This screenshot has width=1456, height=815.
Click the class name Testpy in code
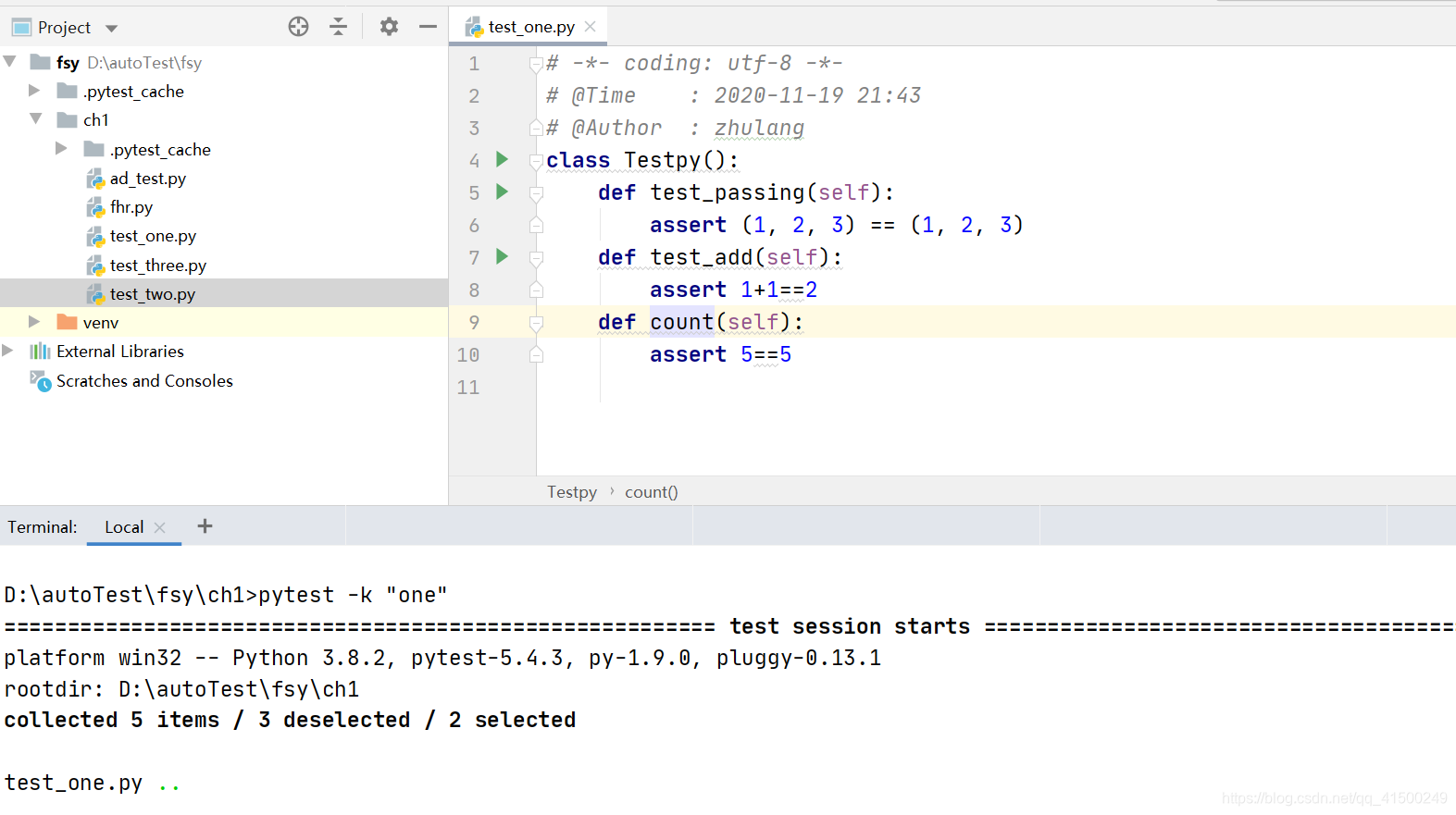(x=662, y=160)
